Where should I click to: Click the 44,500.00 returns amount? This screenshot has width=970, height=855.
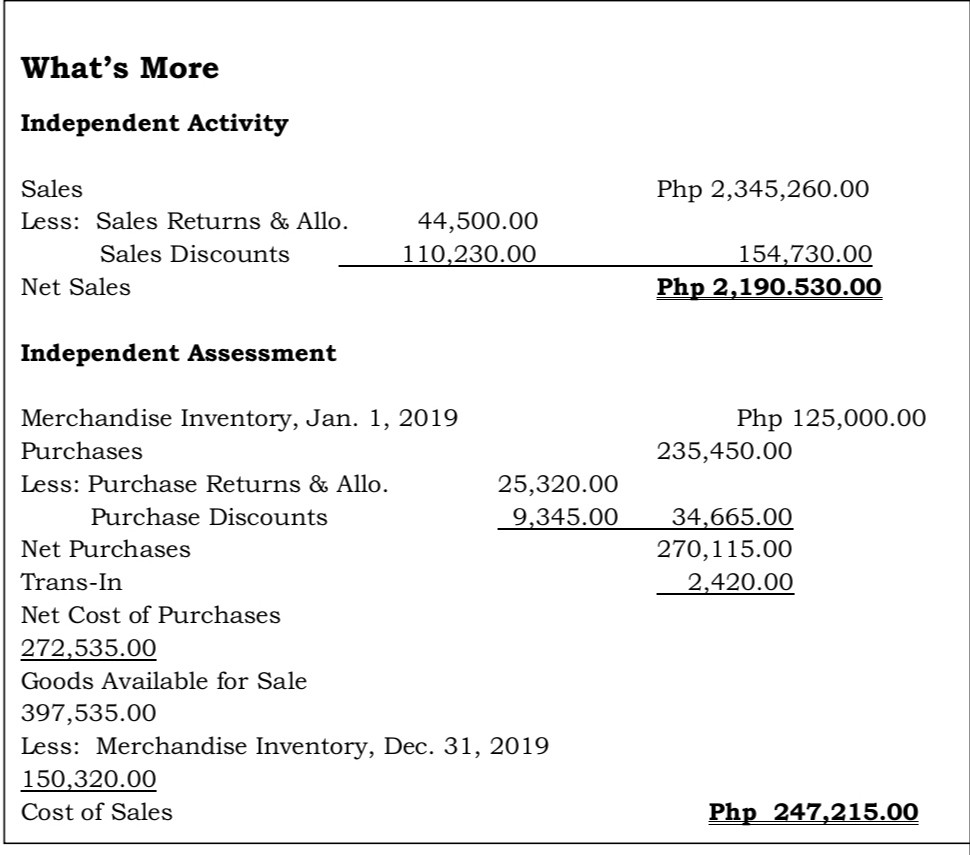coord(478,221)
